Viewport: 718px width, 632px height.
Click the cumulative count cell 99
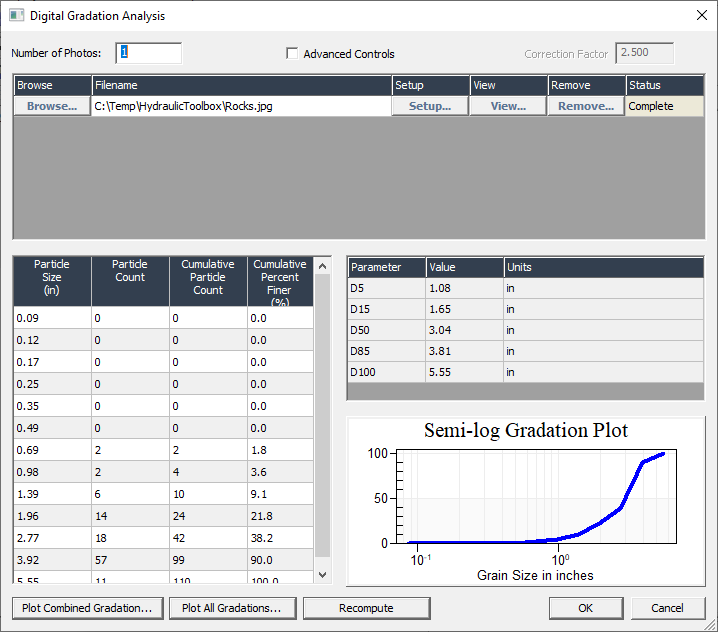pyautogui.click(x=208, y=560)
